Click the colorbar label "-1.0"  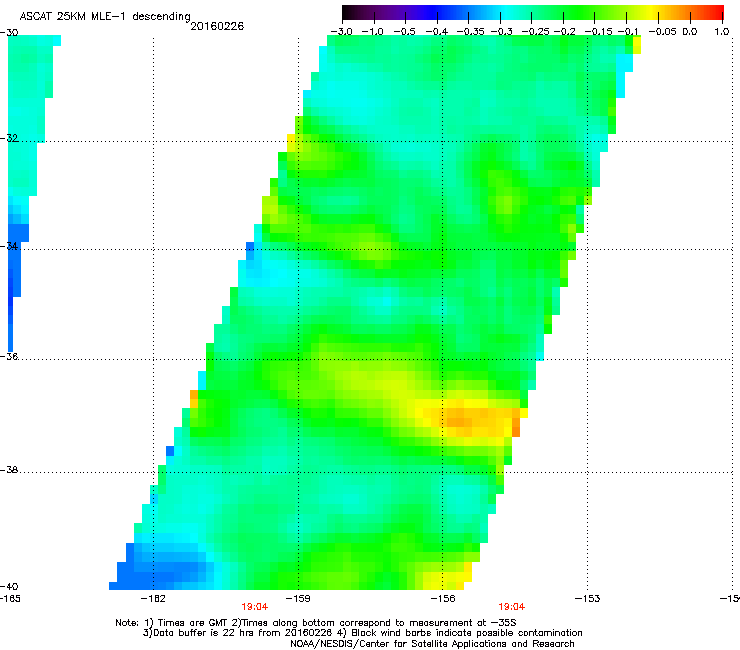[373, 32]
